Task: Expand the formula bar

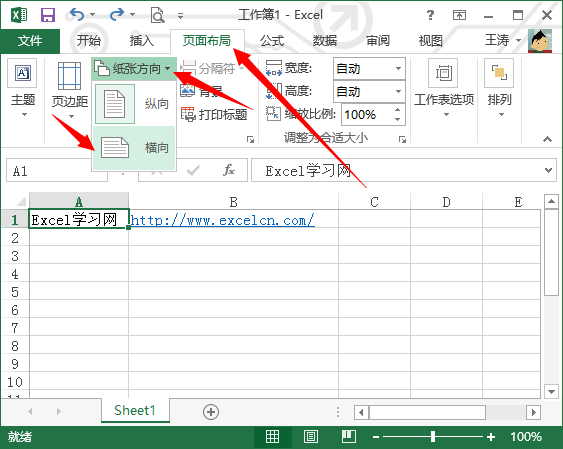Action: coord(548,170)
